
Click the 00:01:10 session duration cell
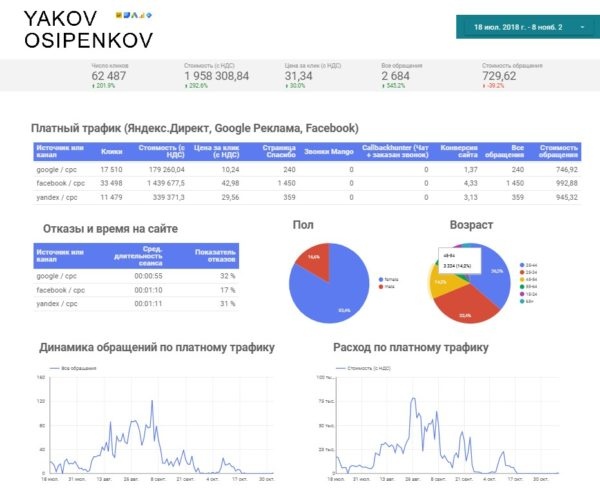148,290
